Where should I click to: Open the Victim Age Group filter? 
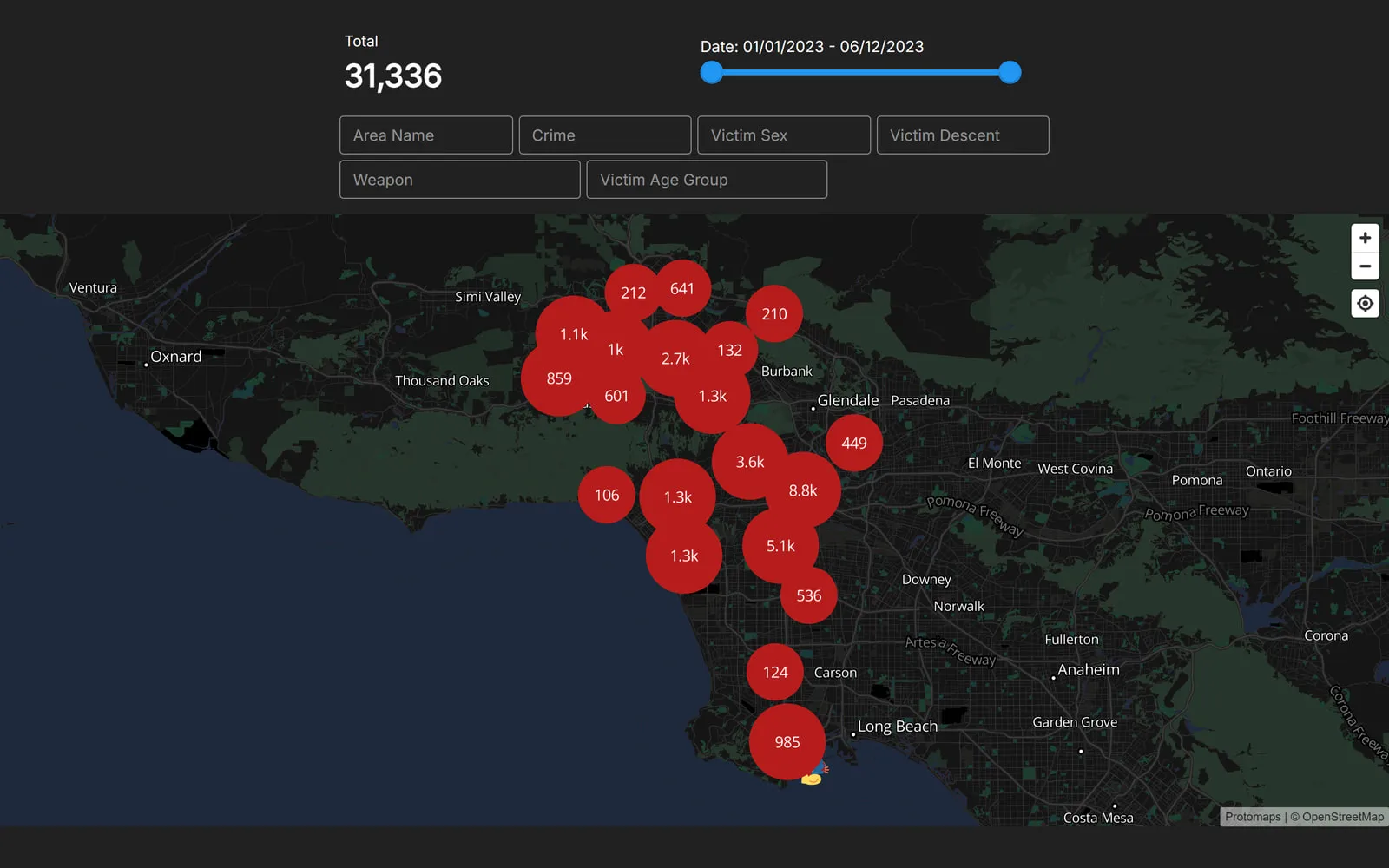[707, 180]
